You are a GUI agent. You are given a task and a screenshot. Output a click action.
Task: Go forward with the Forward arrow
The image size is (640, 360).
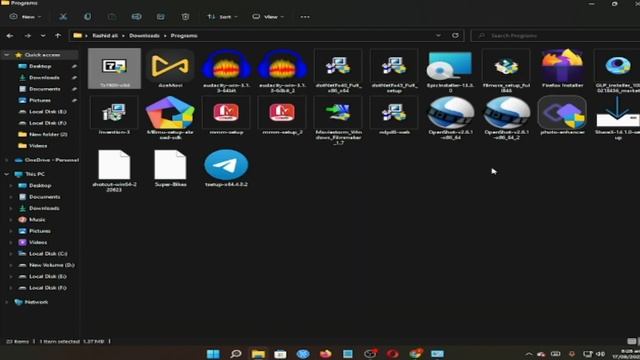pos(27,36)
